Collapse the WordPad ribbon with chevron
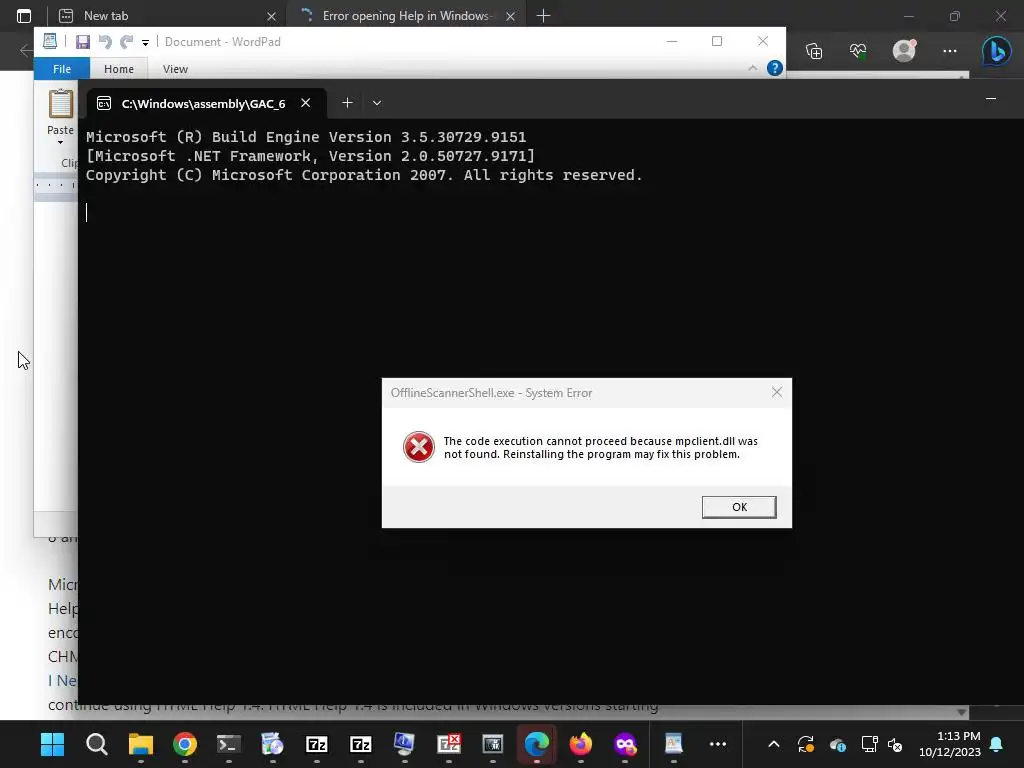This screenshot has height=768, width=1024. point(752,68)
